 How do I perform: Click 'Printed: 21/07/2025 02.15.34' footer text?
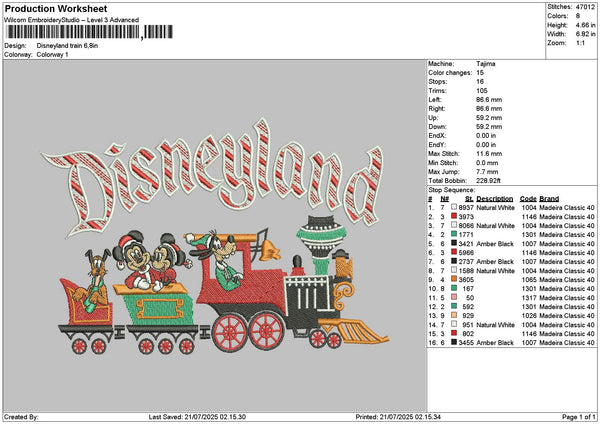[x=398, y=417]
